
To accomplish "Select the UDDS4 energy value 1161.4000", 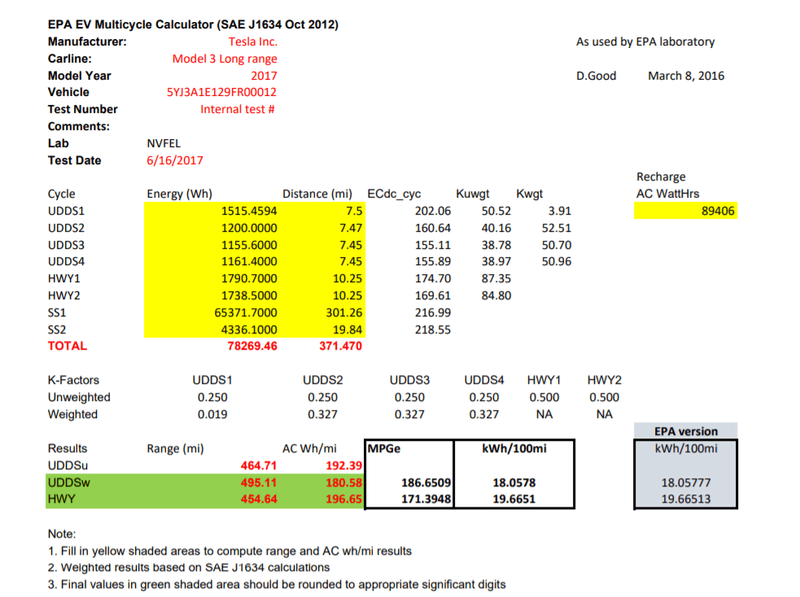I will [x=249, y=261].
